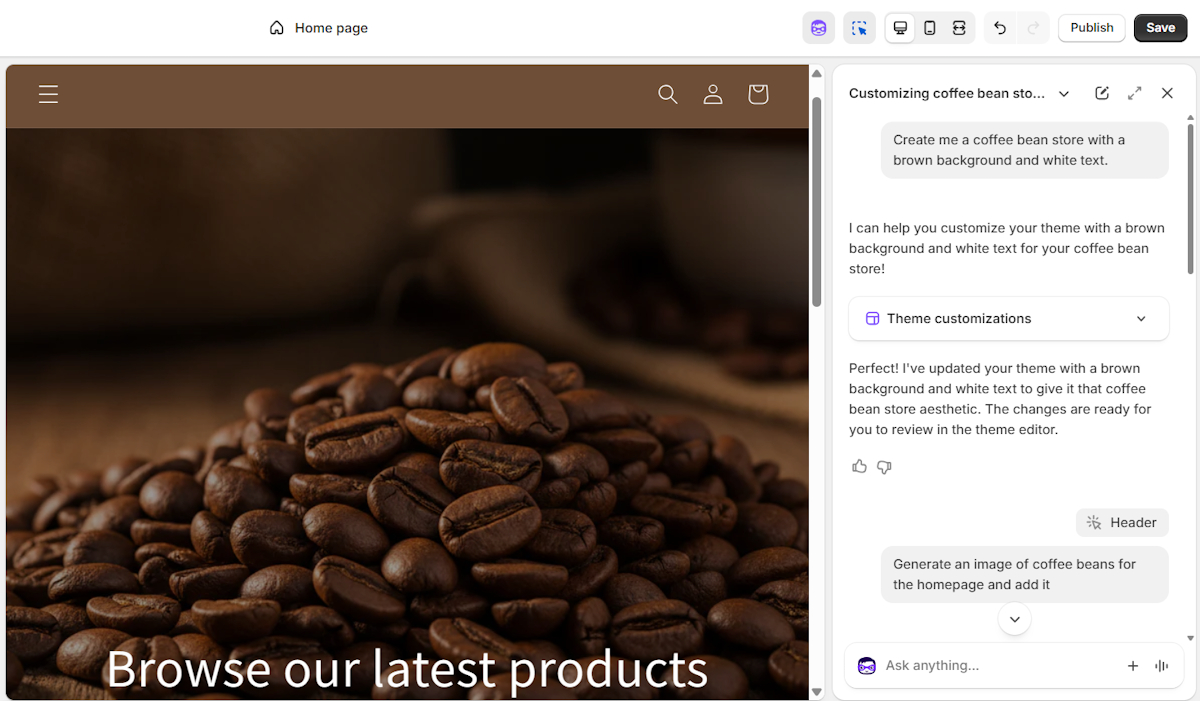The height and width of the screenshot is (701, 1200).
Task: Switch preview to mobile view
Action: 929,27
